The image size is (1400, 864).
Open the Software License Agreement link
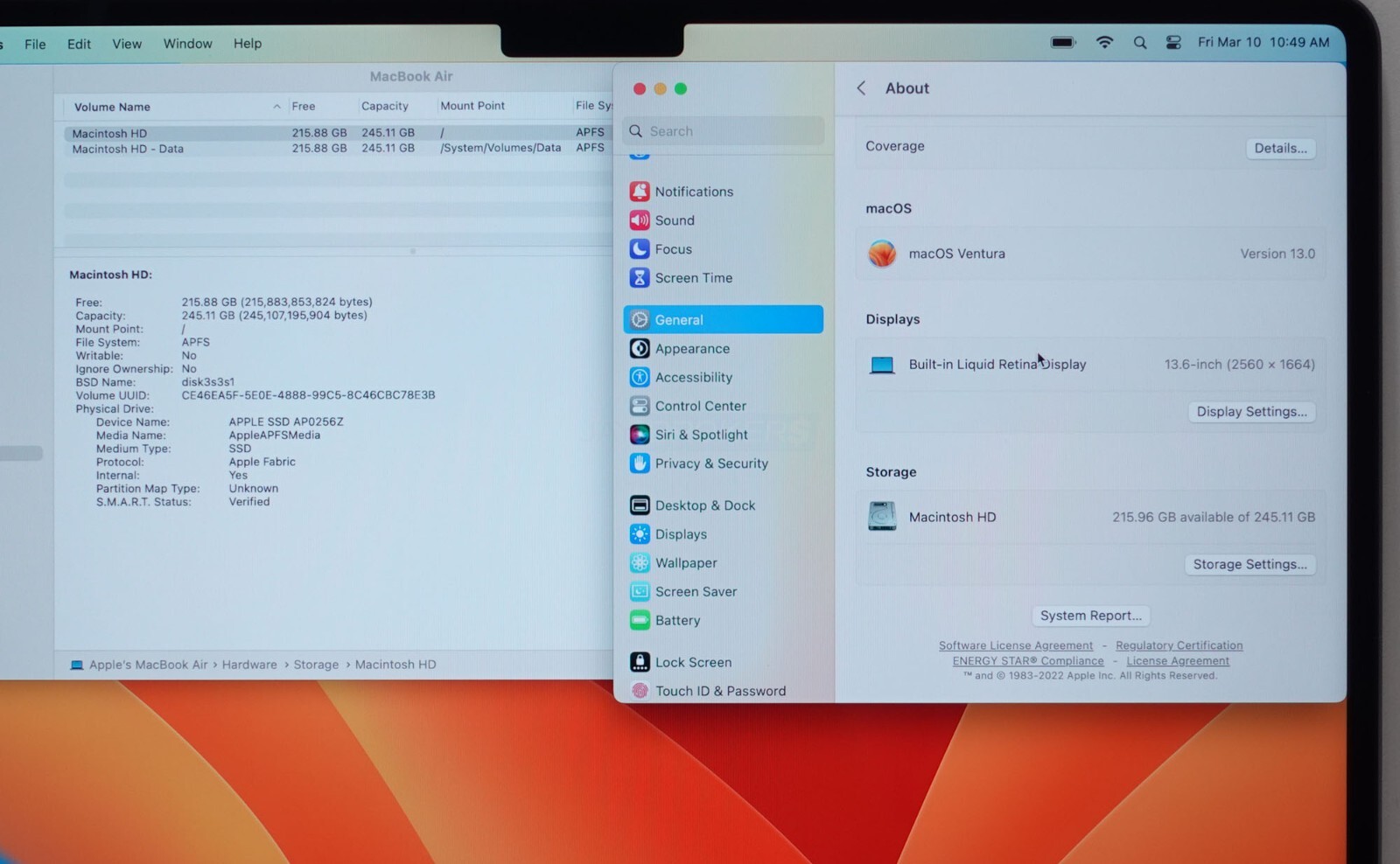click(1016, 646)
